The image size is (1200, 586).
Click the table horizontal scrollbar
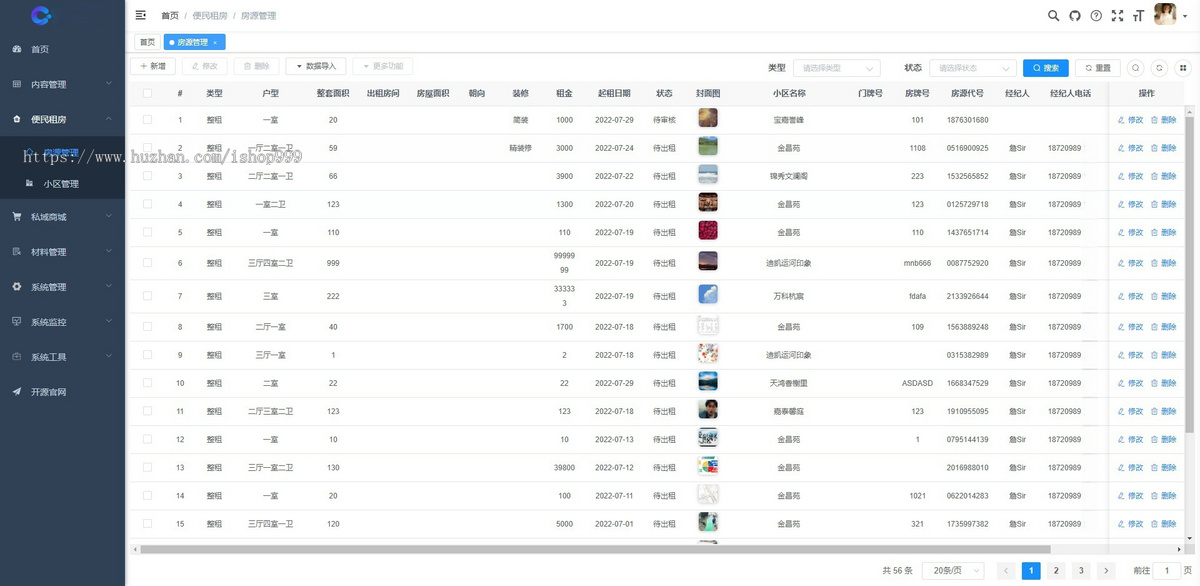(596, 549)
